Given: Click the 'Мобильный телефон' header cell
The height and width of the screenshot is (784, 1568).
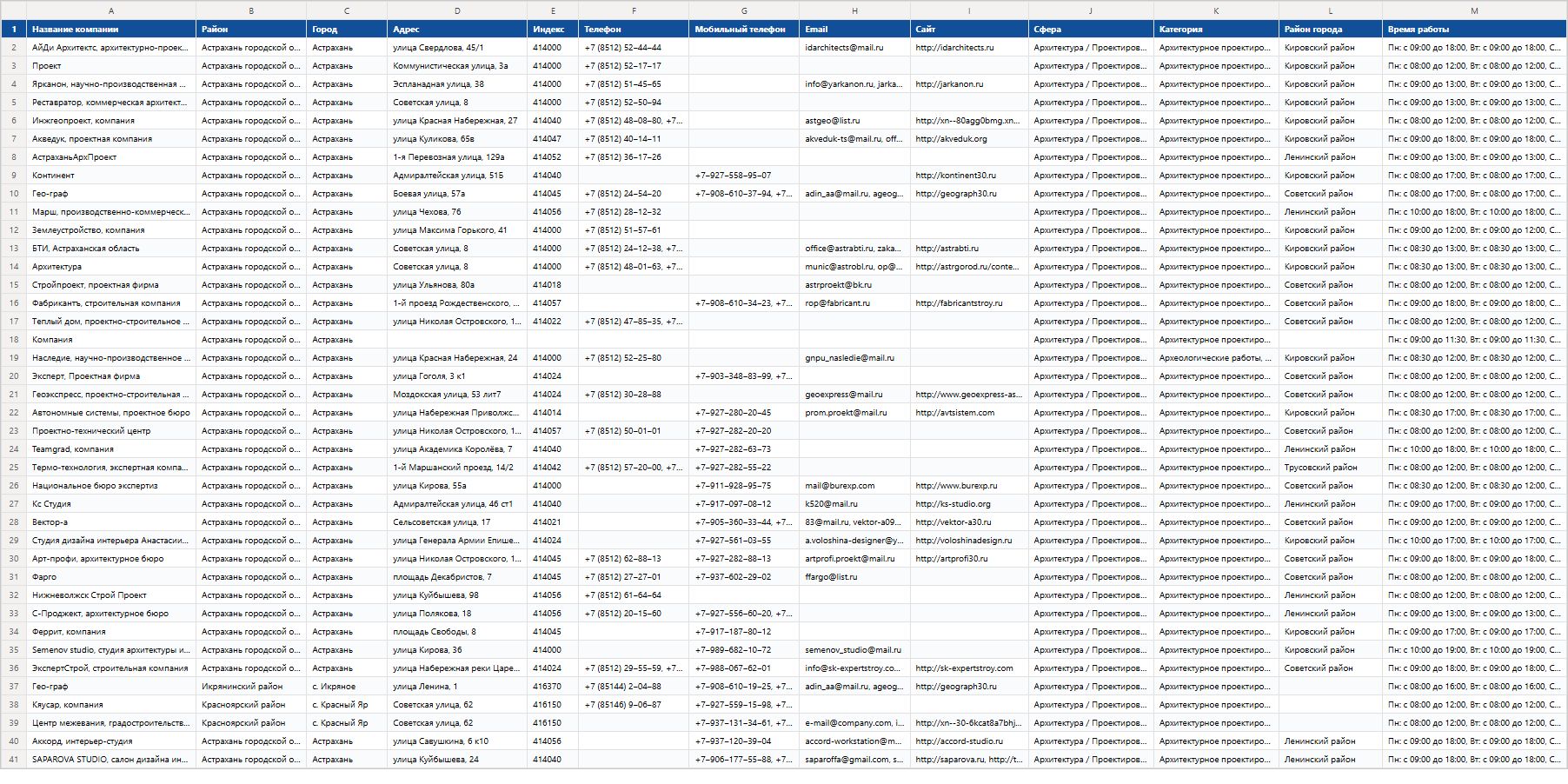Looking at the screenshot, I should (744, 30).
